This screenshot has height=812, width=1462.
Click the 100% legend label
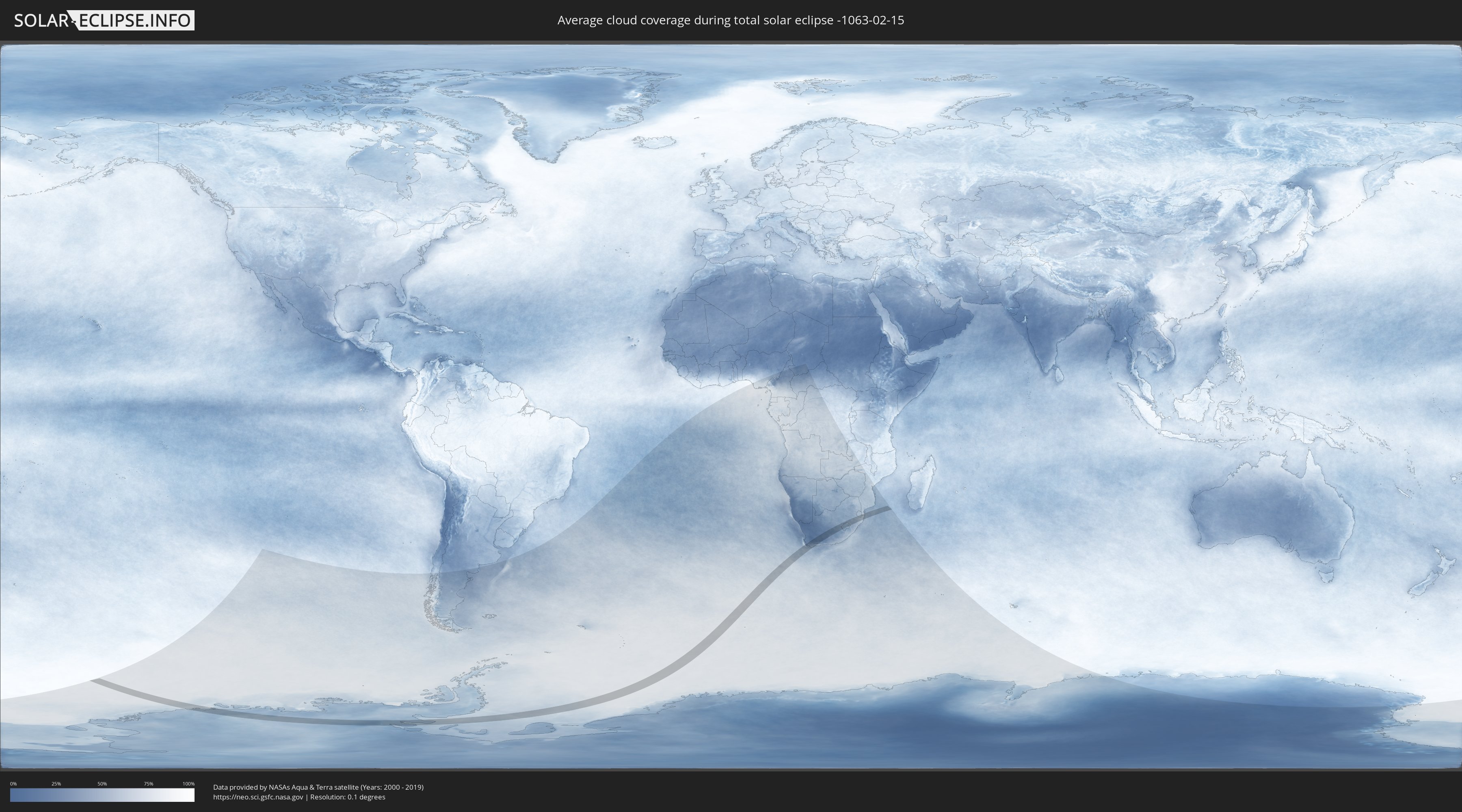coord(188,784)
